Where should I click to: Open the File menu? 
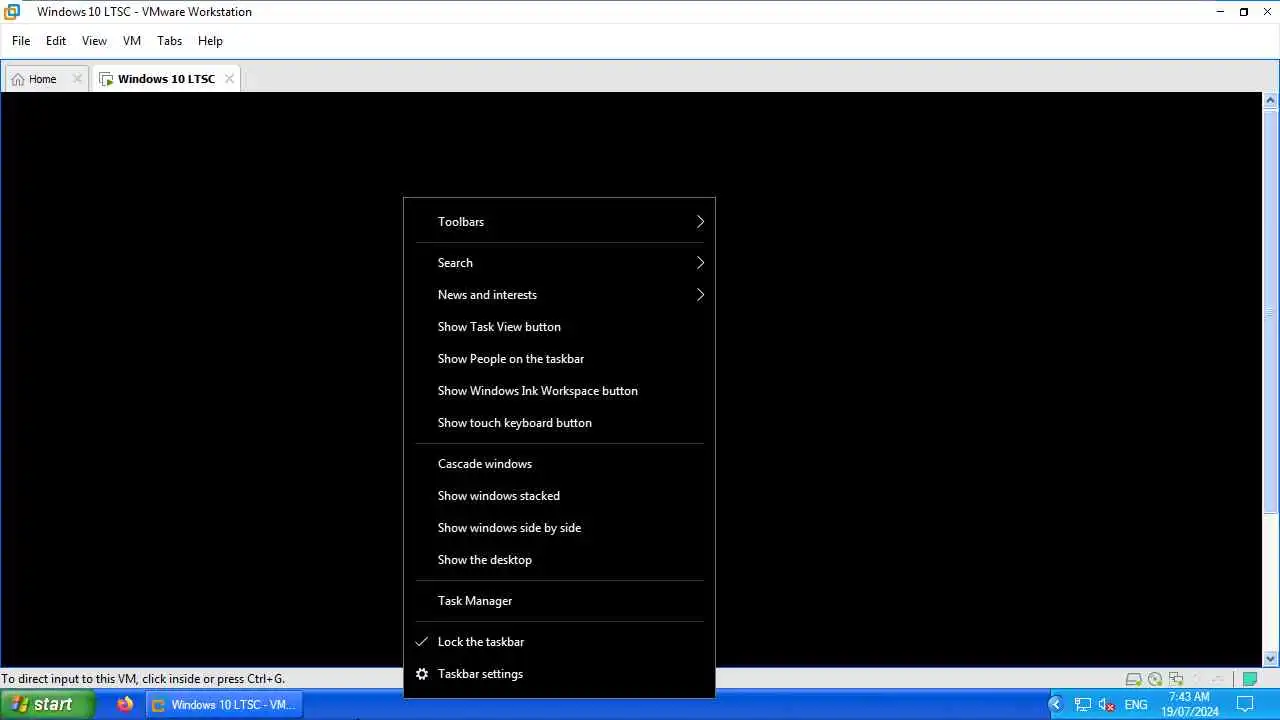21,41
